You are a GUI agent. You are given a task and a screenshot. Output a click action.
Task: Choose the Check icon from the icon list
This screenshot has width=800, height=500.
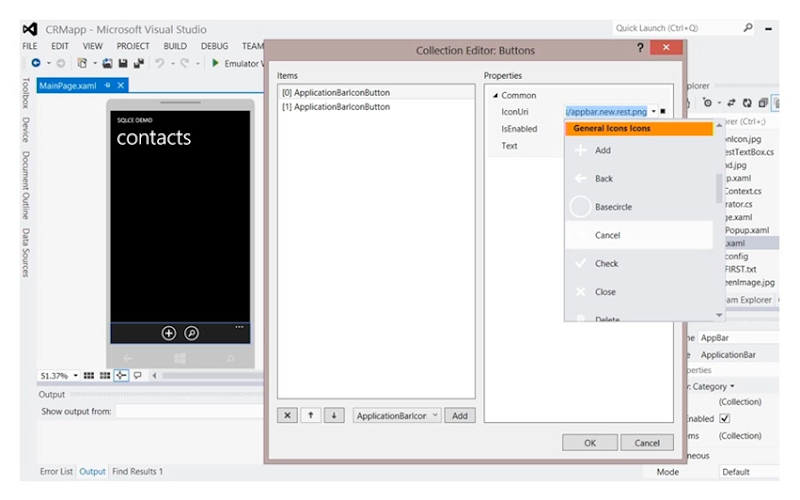tap(639, 263)
